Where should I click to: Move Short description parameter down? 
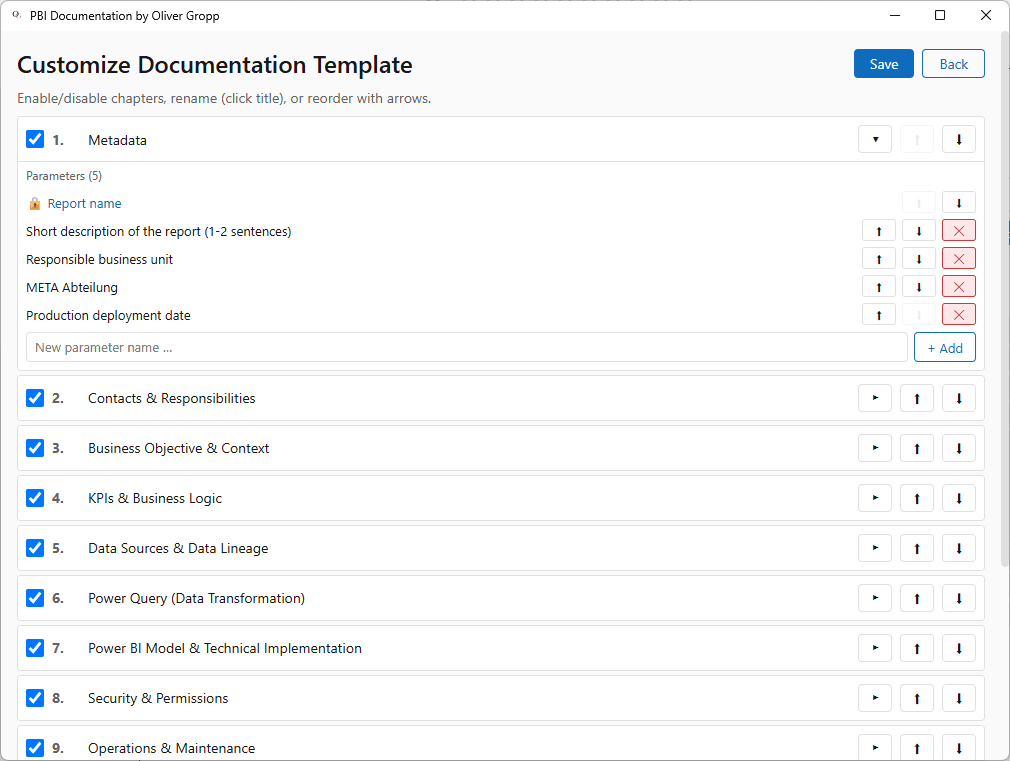tap(919, 231)
